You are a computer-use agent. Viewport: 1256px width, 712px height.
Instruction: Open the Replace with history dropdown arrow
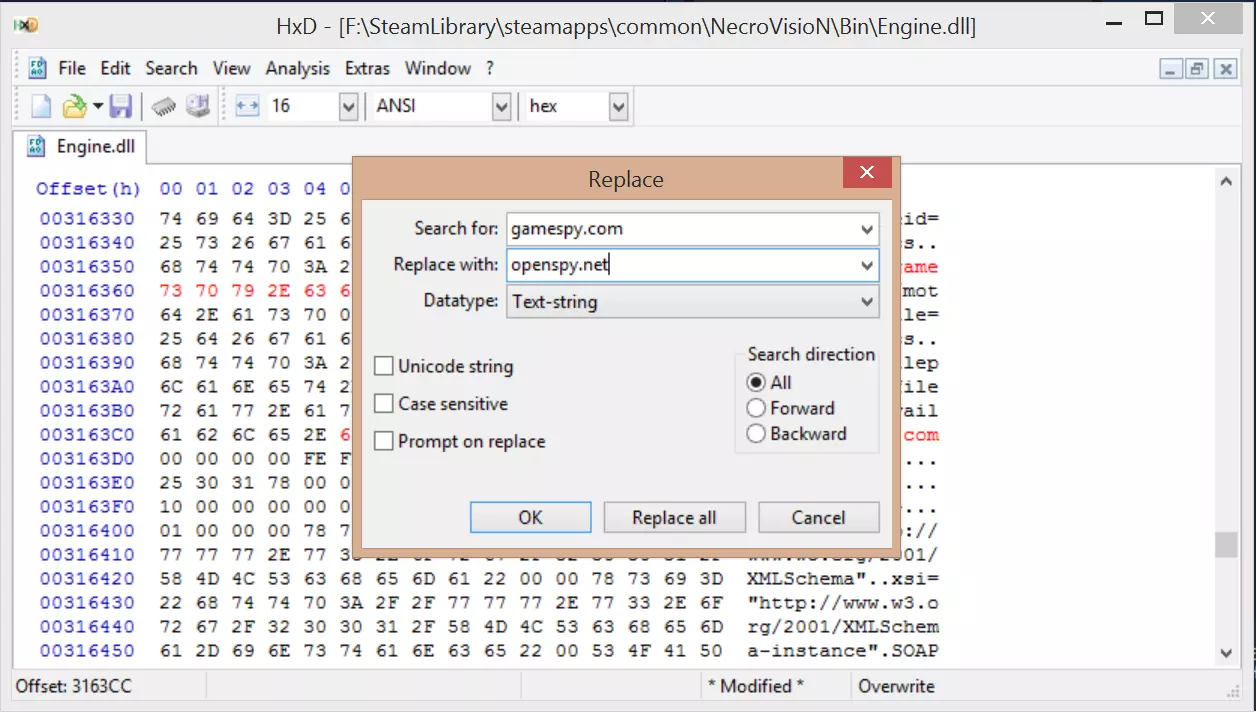tap(867, 265)
